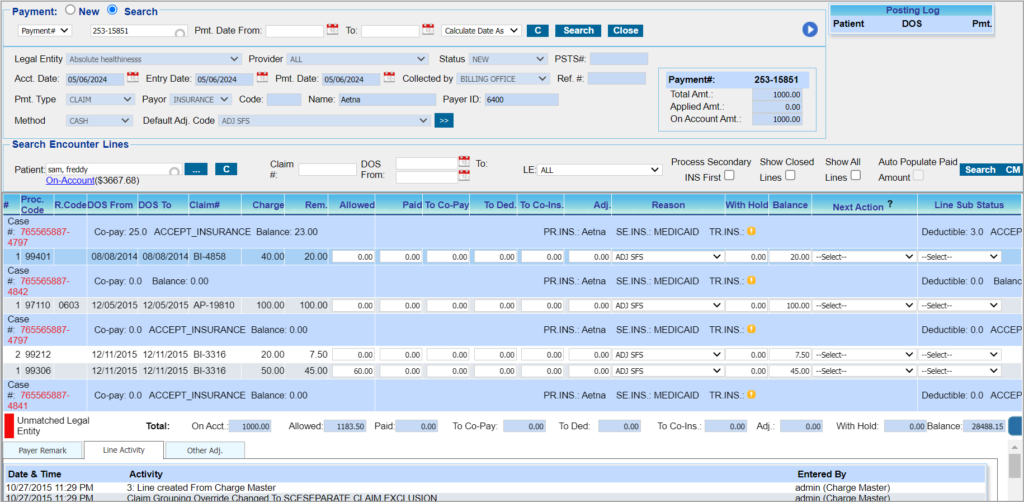The image size is (1024, 502).
Task: Expand the Legal Entity dropdown
Action: (154, 59)
